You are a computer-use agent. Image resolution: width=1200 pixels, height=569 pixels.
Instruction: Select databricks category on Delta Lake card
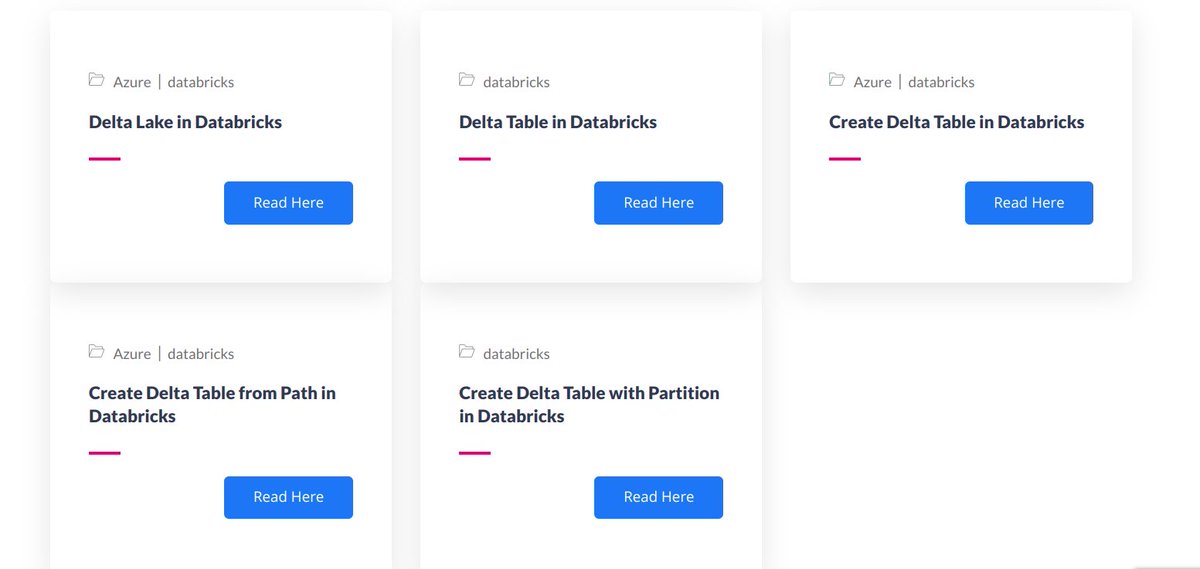point(201,82)
